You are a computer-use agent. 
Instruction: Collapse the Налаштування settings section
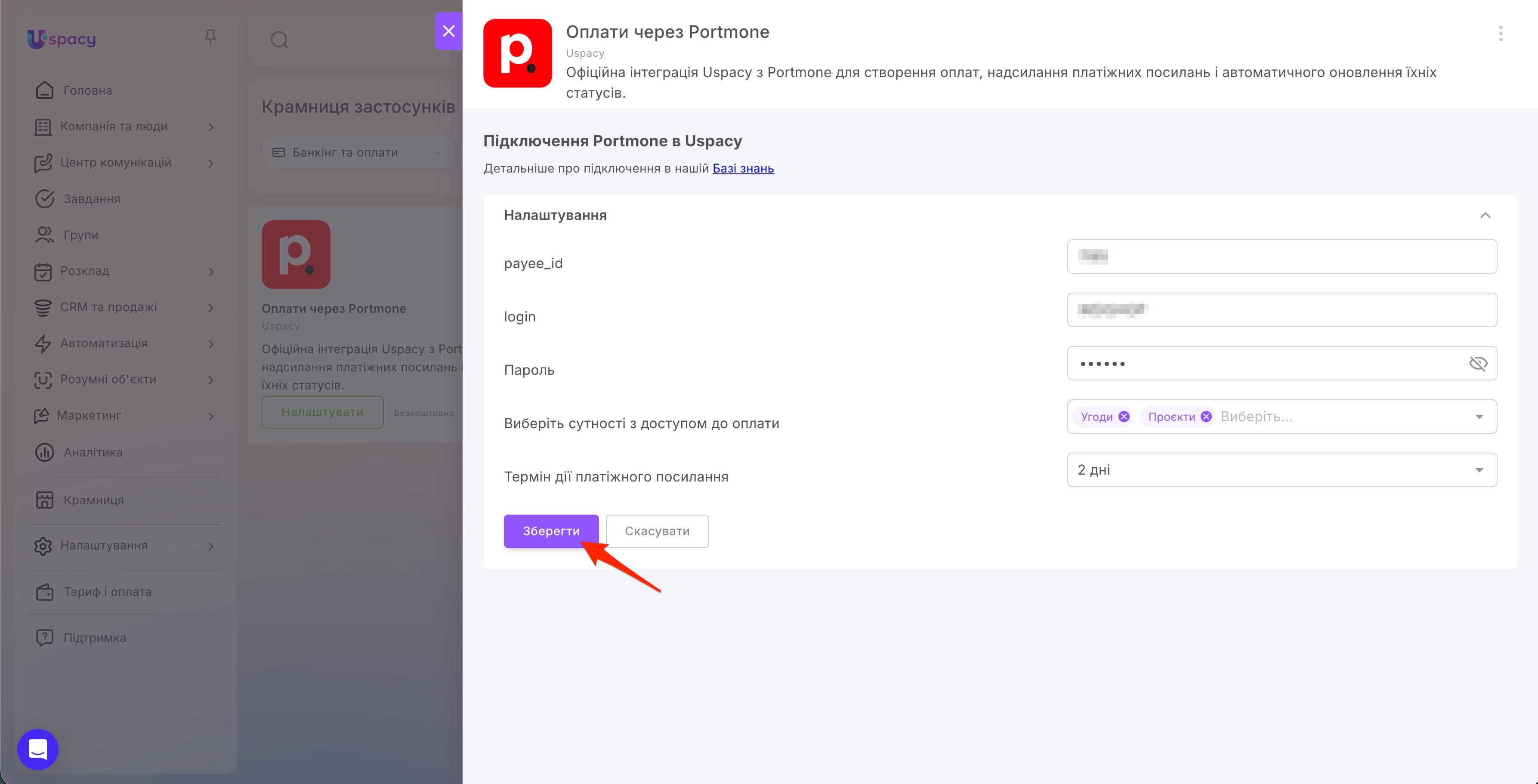click(x=1485, y=215)
